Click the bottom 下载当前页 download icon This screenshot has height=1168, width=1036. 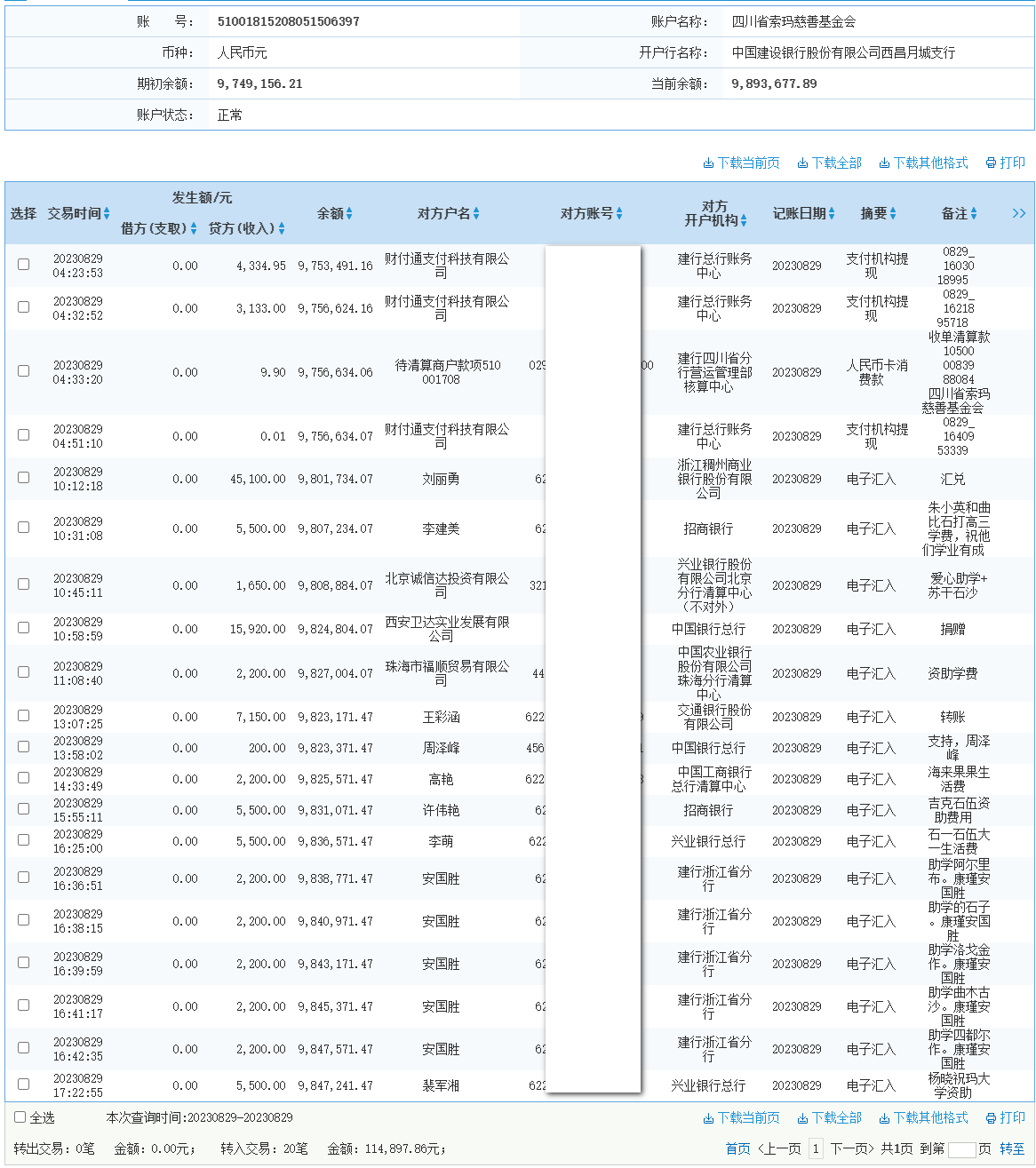(708, 1118)
